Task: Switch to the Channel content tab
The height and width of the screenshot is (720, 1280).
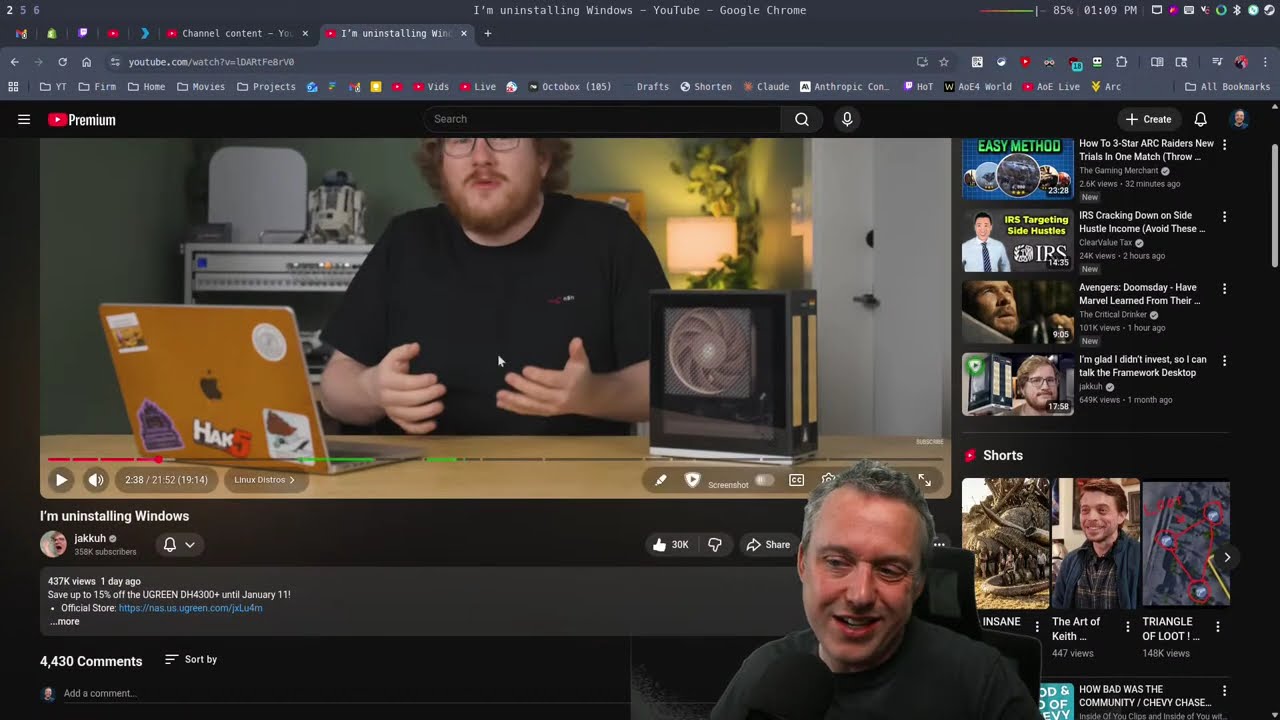Action: point(237,33)
